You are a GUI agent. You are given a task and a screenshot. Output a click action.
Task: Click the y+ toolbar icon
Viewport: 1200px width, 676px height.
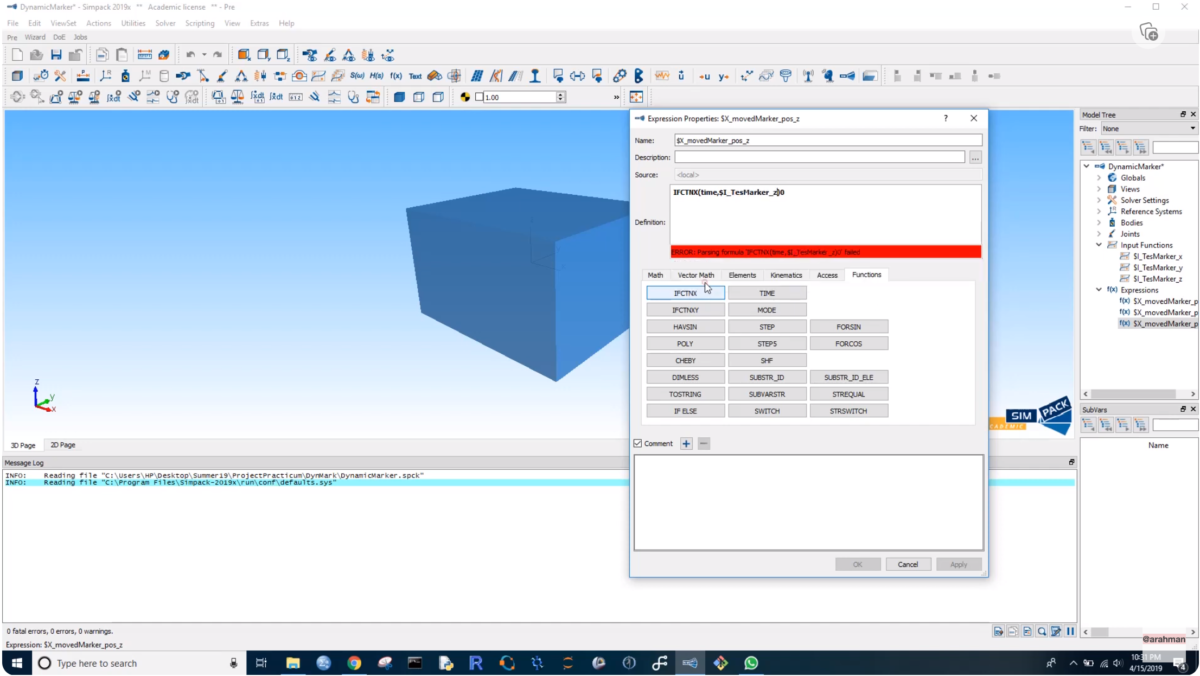723,76
